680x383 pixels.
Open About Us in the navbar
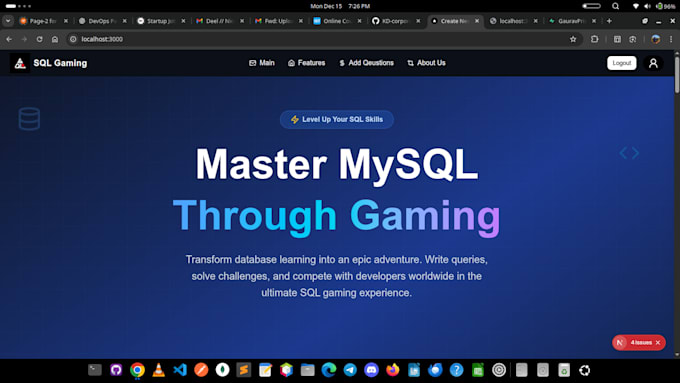click(x=427, y=63)
